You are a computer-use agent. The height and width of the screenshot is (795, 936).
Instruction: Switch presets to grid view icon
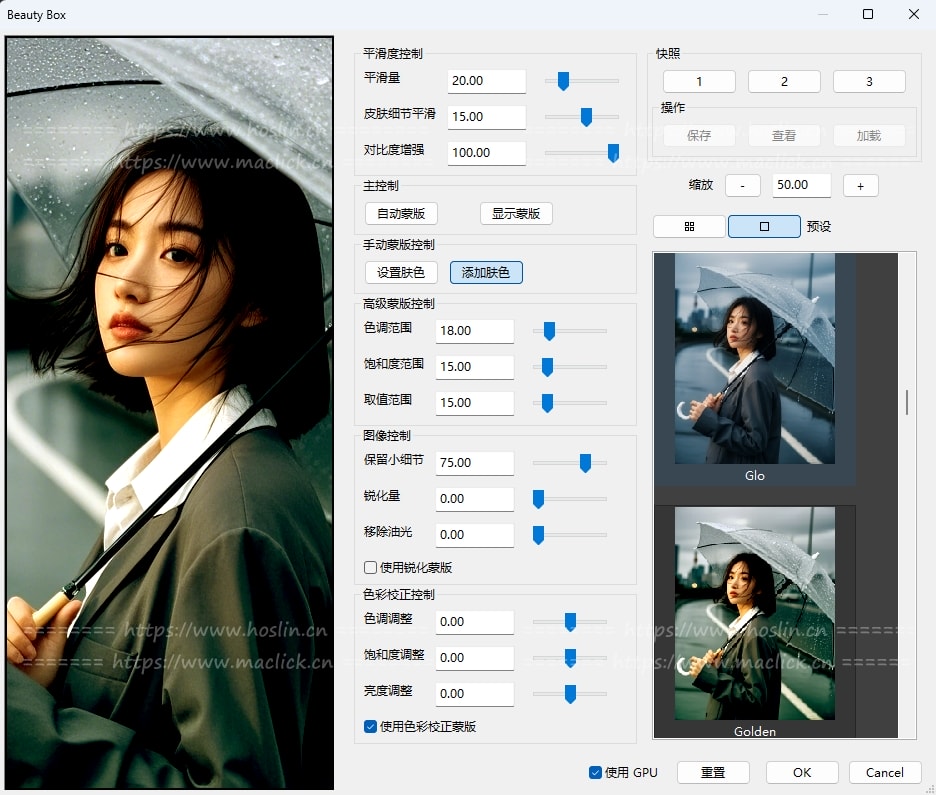click(x=689, y=226)
